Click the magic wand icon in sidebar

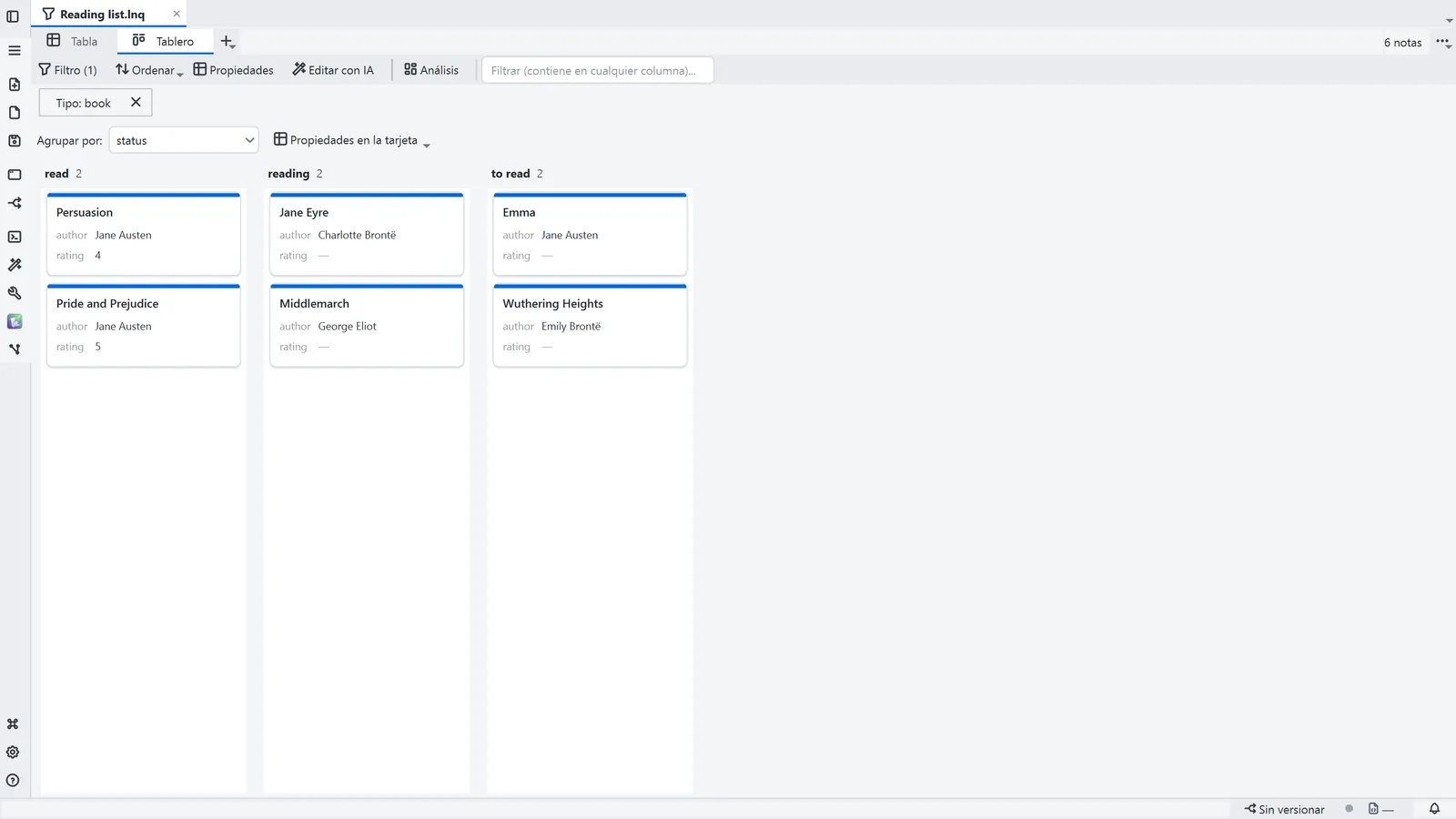coord(15,265)
